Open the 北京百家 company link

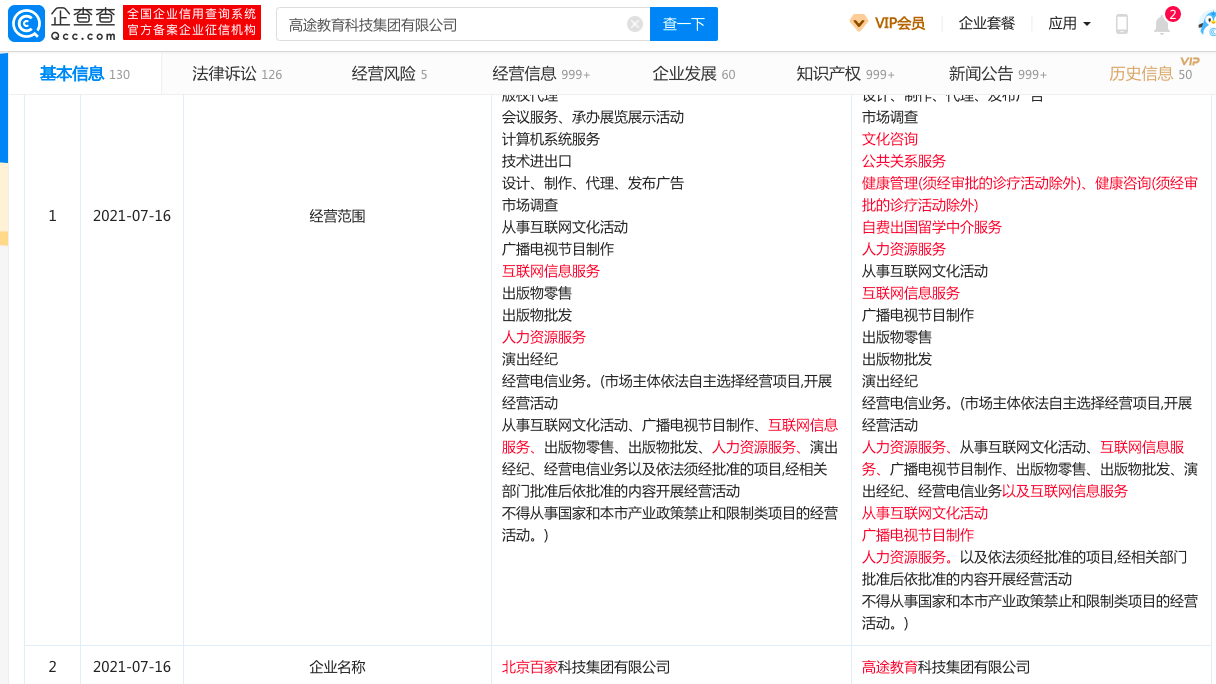coord(530,665)
